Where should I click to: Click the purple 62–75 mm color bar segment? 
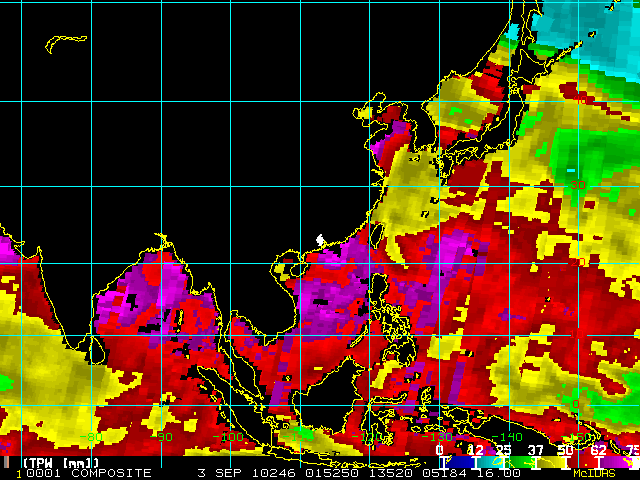coord(616,462)
